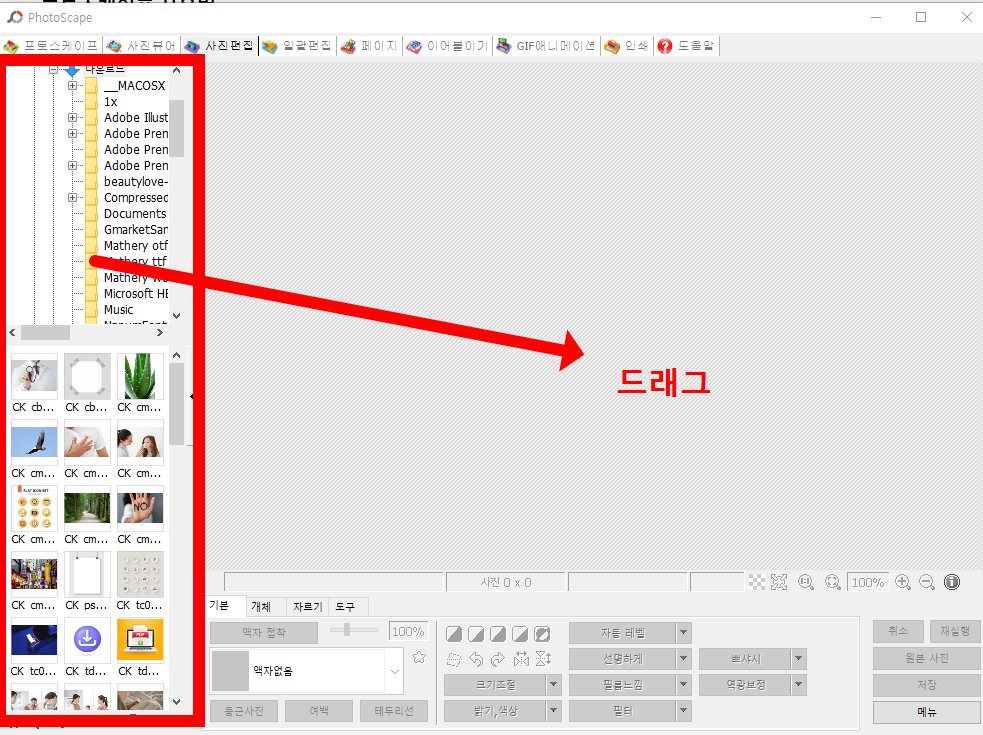Click the 저장 (Save) button

pyautogui.click(x=926, y=684)
